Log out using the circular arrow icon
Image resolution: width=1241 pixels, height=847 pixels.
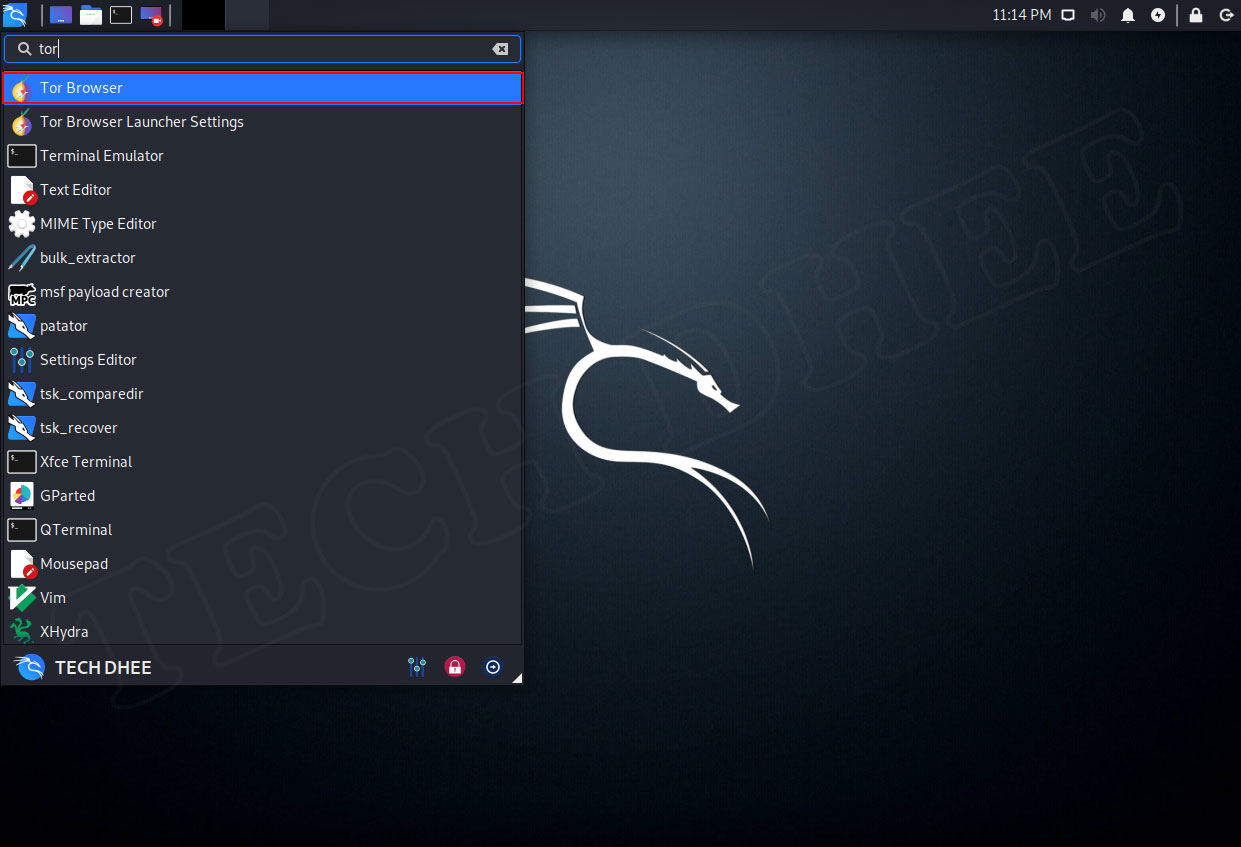pyautogui.click(x=493, y=666)
